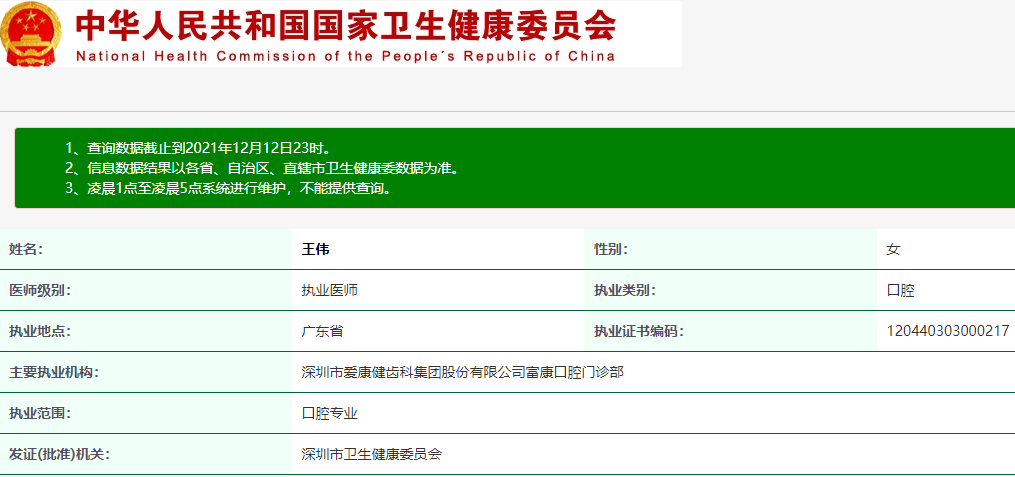This screenshot has width=1015, height=477.
Task: Click the 姓名 field label
Action: (x=26, y=249)
